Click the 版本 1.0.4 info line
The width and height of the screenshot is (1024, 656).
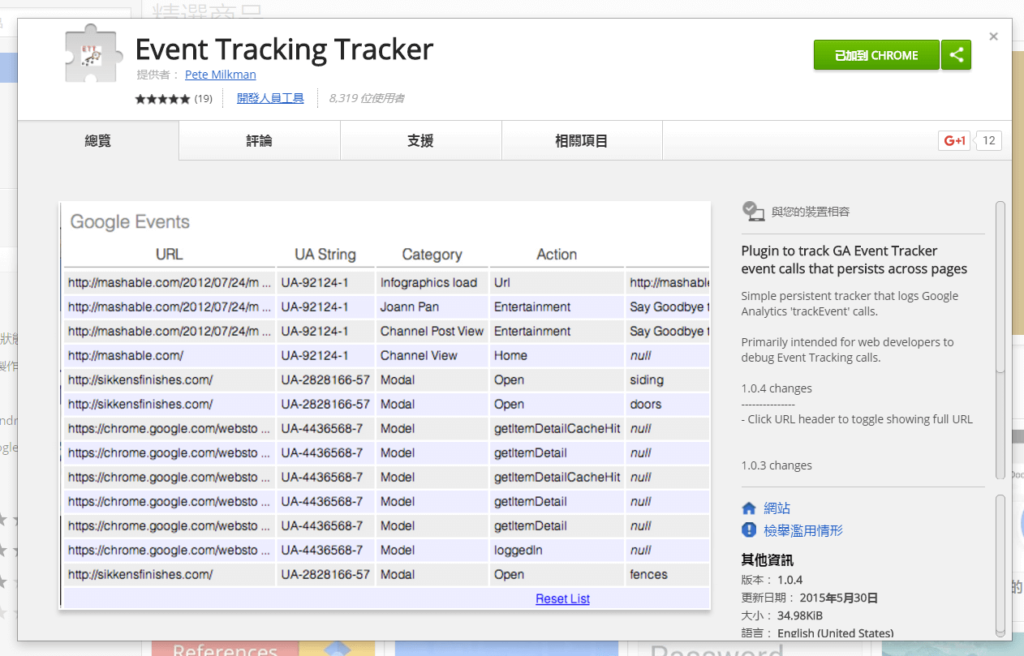pyautogui.click(x=772, y=580)
